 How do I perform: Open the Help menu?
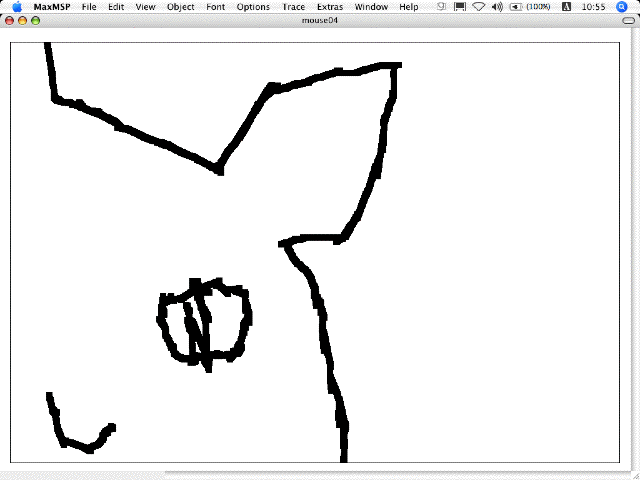point(409,7)
